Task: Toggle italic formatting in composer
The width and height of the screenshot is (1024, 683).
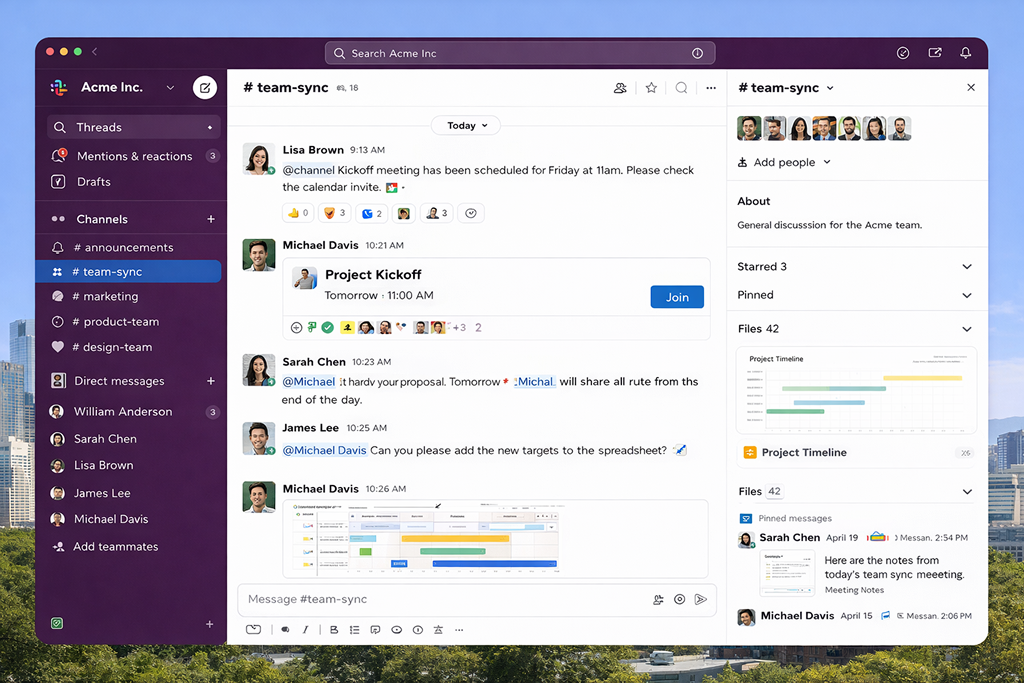Action: click(x=306, y=630)
